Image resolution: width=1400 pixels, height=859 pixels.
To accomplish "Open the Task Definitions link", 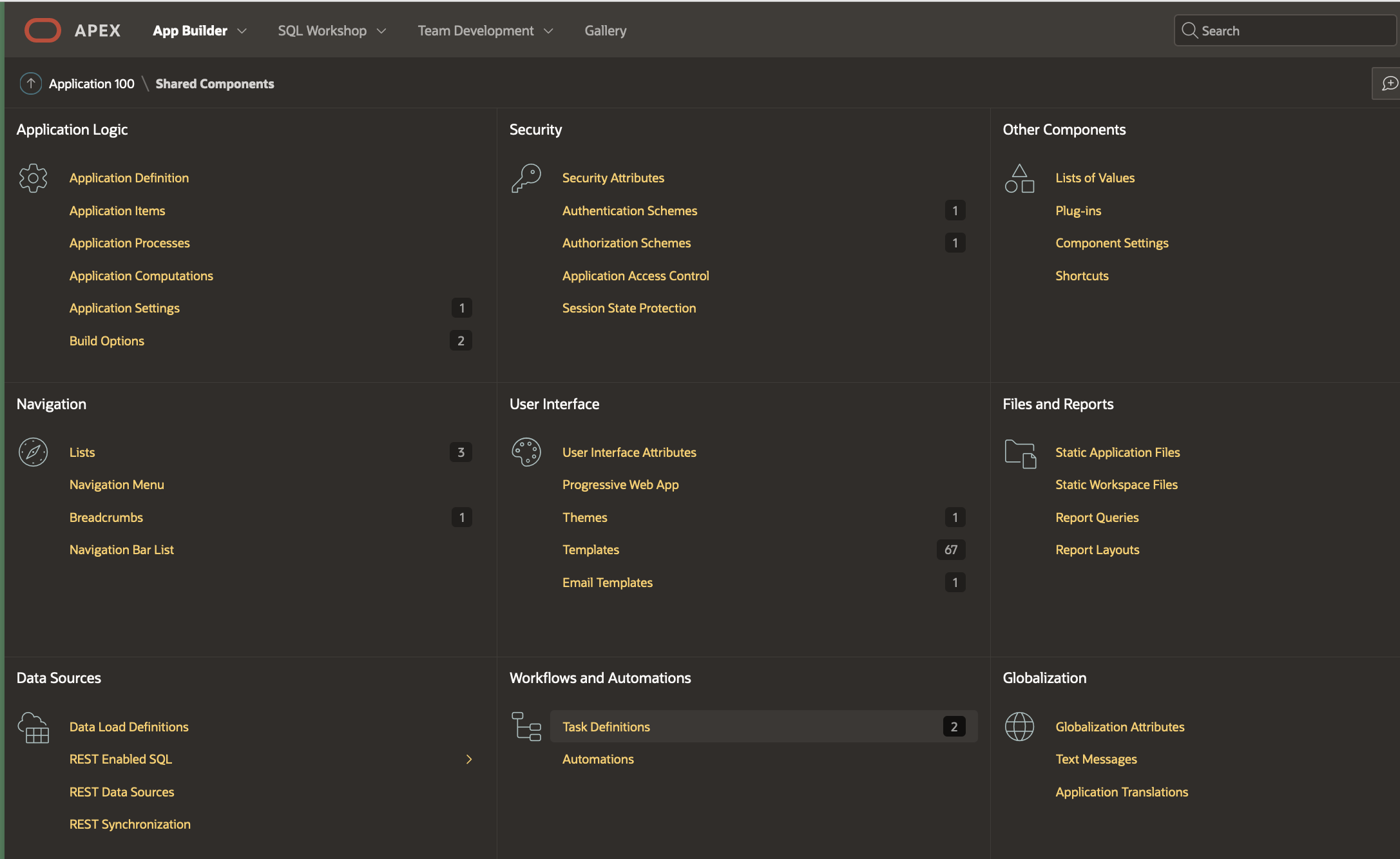I will point(606,727).
